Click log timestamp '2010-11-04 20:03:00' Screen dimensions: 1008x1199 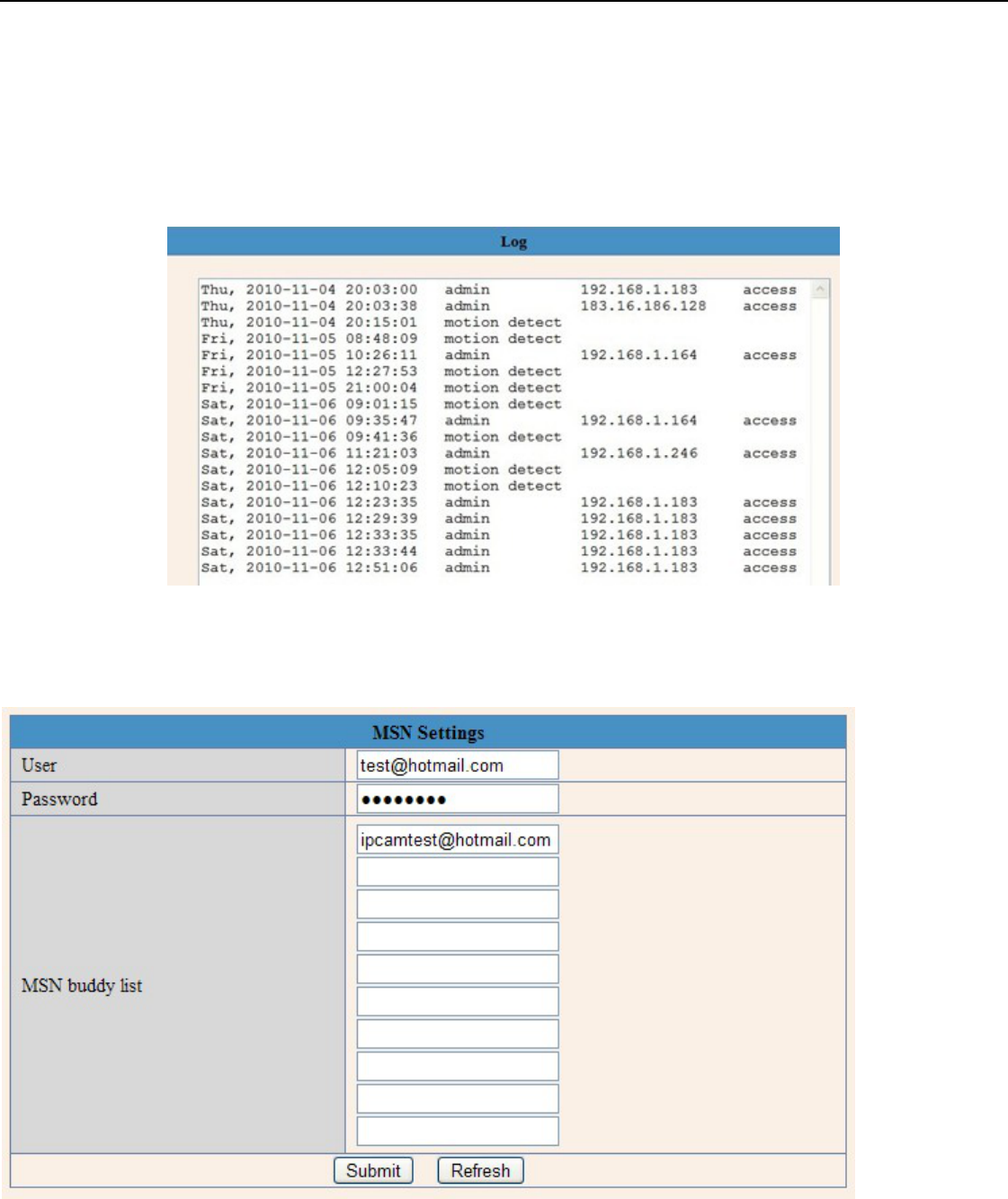(x=332, y=290)
